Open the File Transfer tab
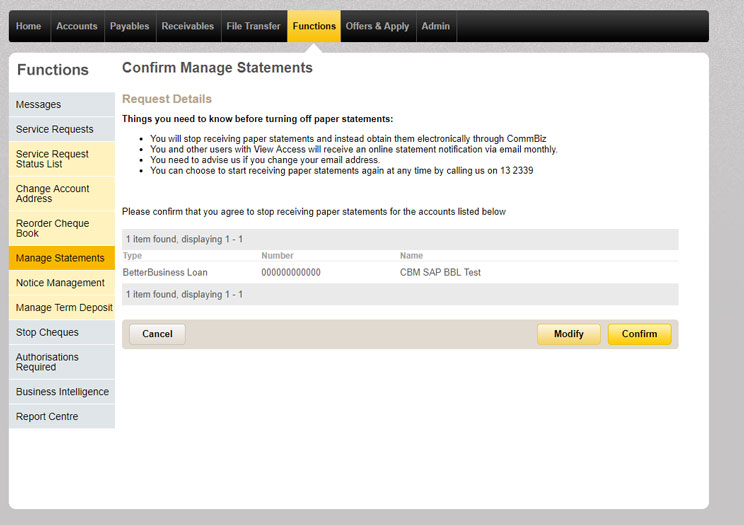Screen dimensions: 744x525 253,26
